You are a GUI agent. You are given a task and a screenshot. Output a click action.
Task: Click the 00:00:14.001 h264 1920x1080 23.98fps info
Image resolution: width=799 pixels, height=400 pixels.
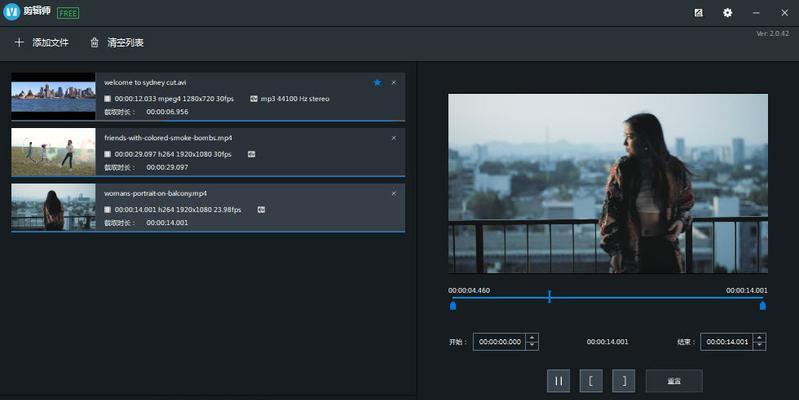(x=178, y=210)
